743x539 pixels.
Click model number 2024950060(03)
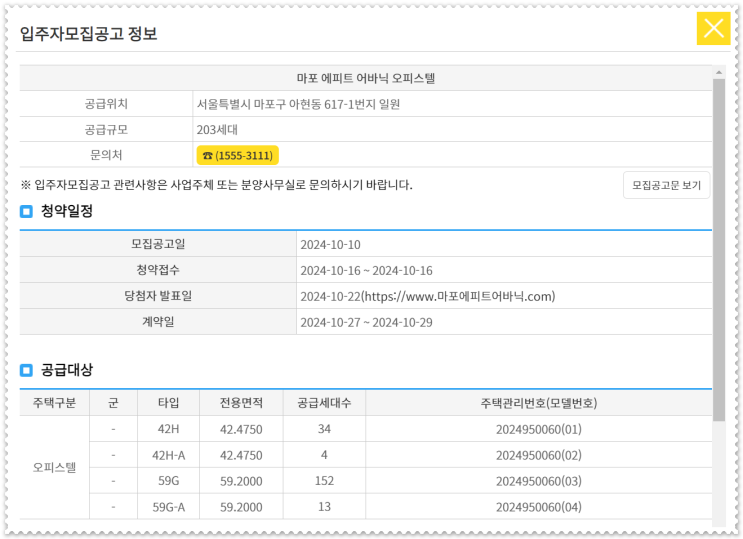539,482
